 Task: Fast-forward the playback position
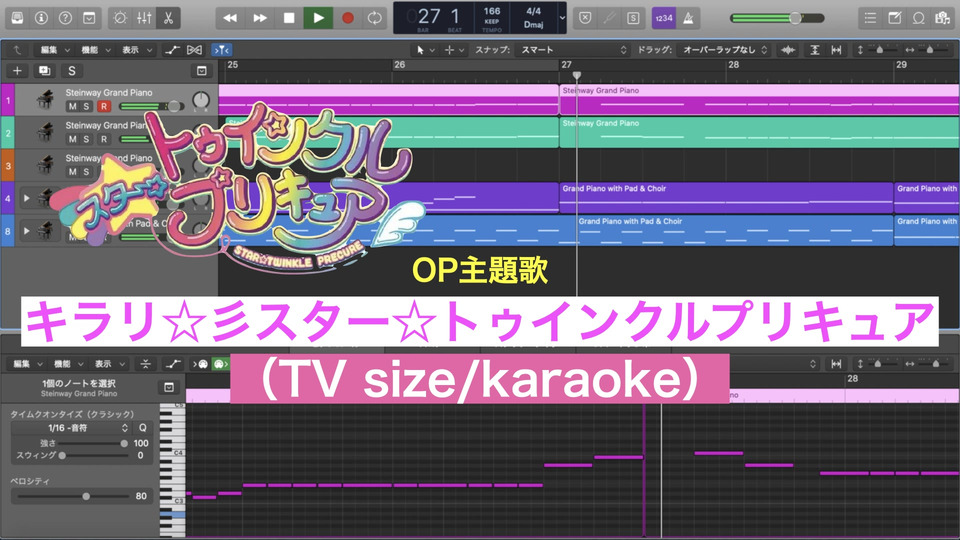click(260, 18)
